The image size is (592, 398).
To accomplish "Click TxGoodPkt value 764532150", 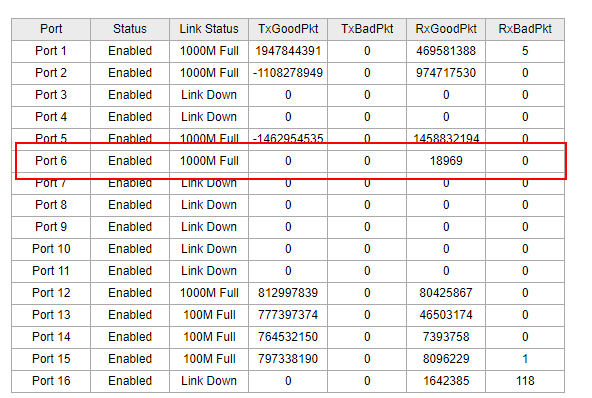I will [288, 337].
